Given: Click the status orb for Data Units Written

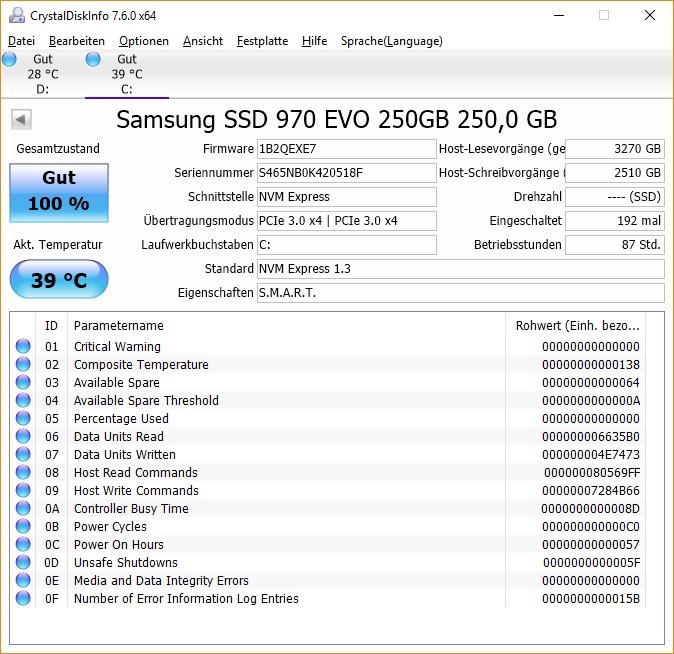Looking at the screenshot, I should pyautogui.click(x=23, y=454).
